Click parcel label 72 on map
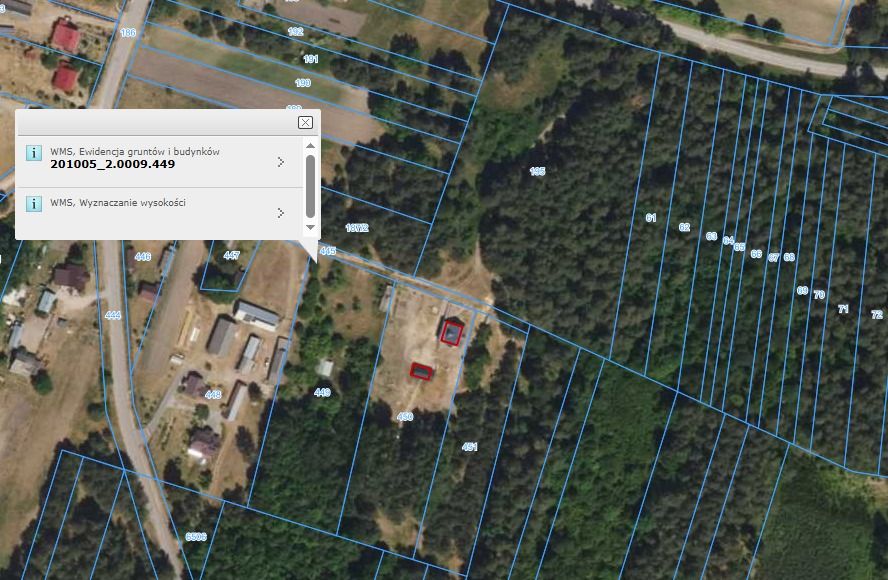The height and width of the screenshot is (580, 888). point(877,314)
